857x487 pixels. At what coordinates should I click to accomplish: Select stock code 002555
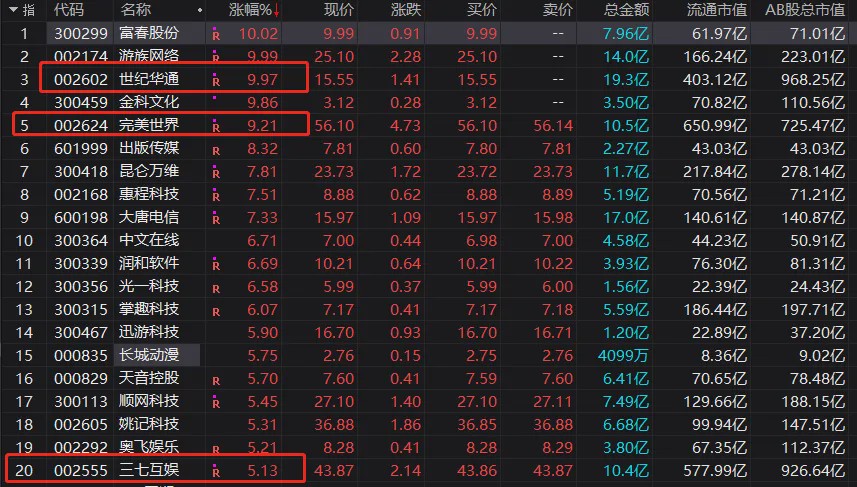(81, 470)
